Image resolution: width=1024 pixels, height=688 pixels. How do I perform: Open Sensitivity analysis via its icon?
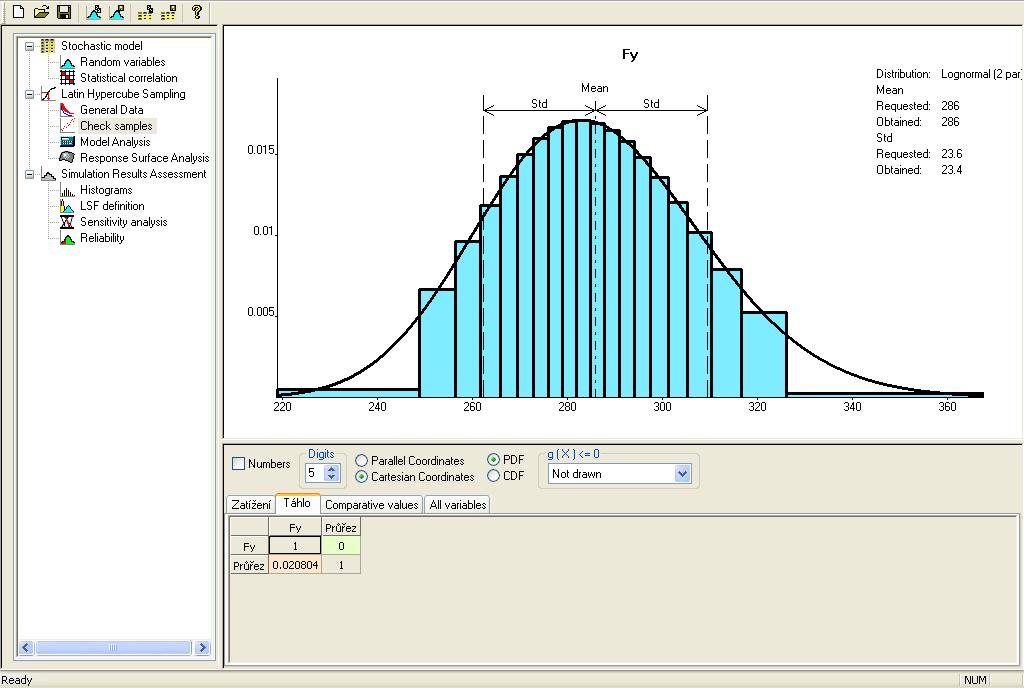tap(67, 222)
